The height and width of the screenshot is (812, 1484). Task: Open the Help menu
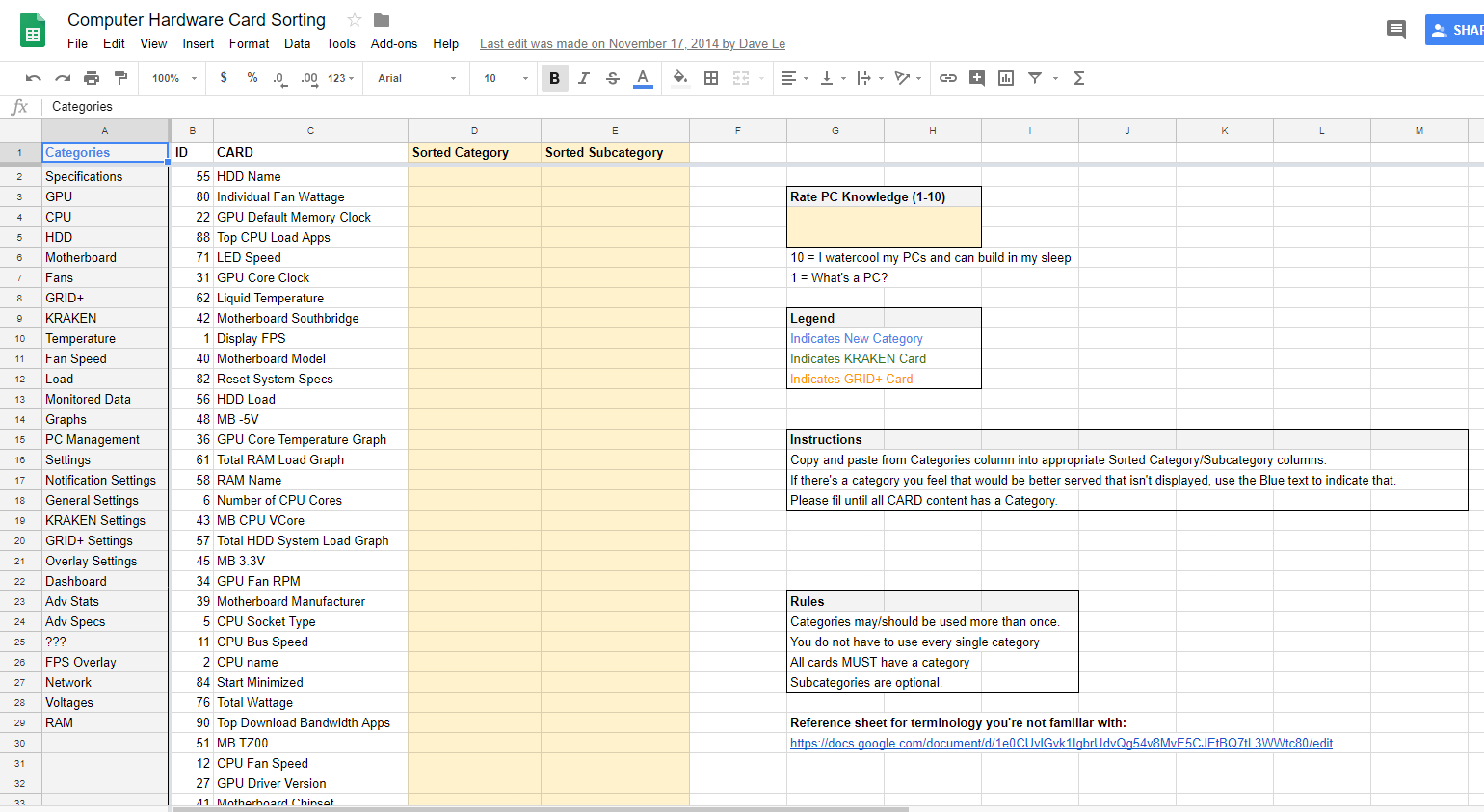445,43
